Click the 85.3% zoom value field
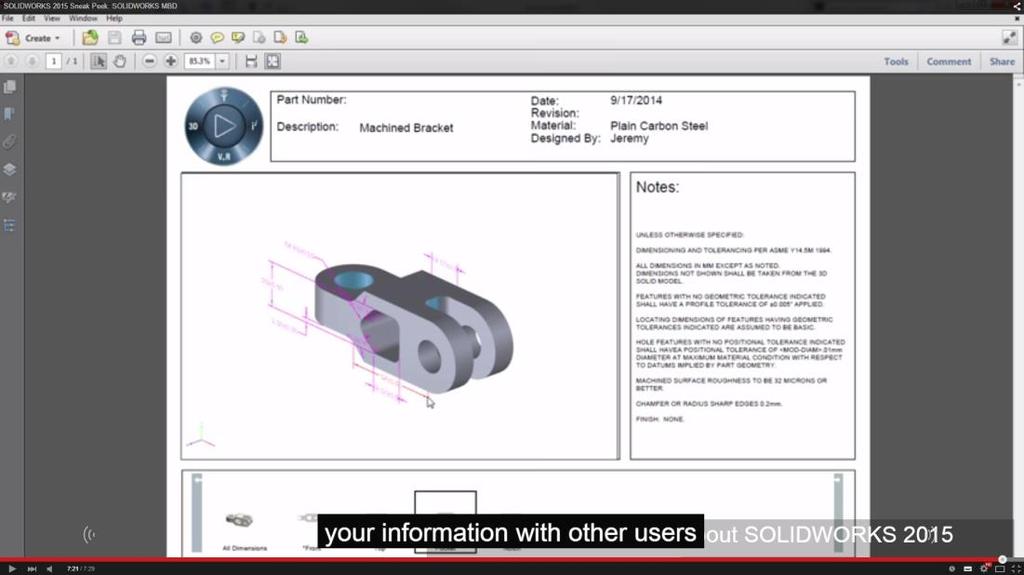Screen dimensions: 1024x575 pos(200,61)
